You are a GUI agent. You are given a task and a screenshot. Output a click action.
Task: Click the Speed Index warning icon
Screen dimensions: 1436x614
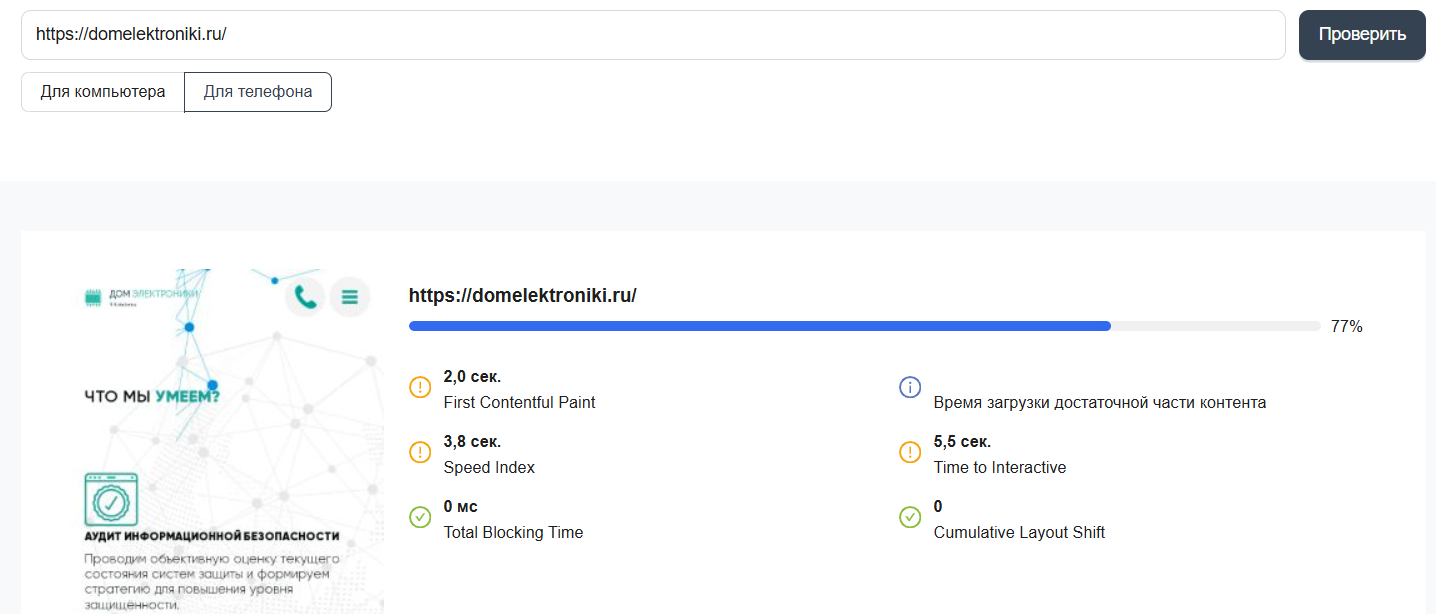coord(420,452)
